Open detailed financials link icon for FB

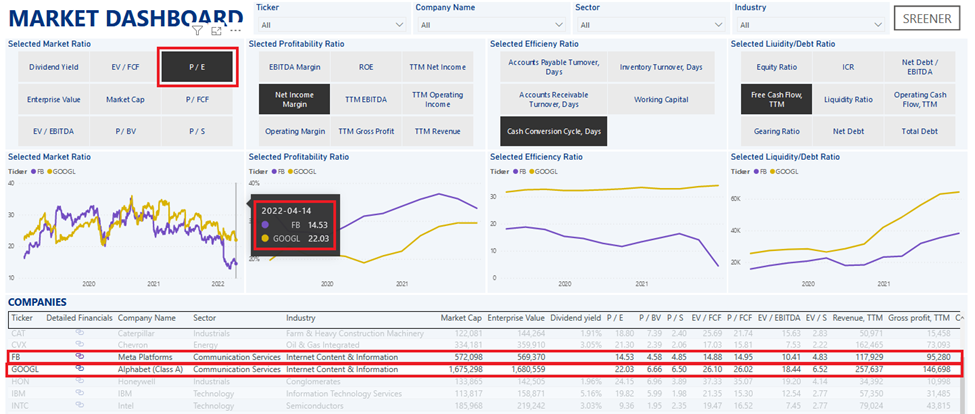pos(79,356)
